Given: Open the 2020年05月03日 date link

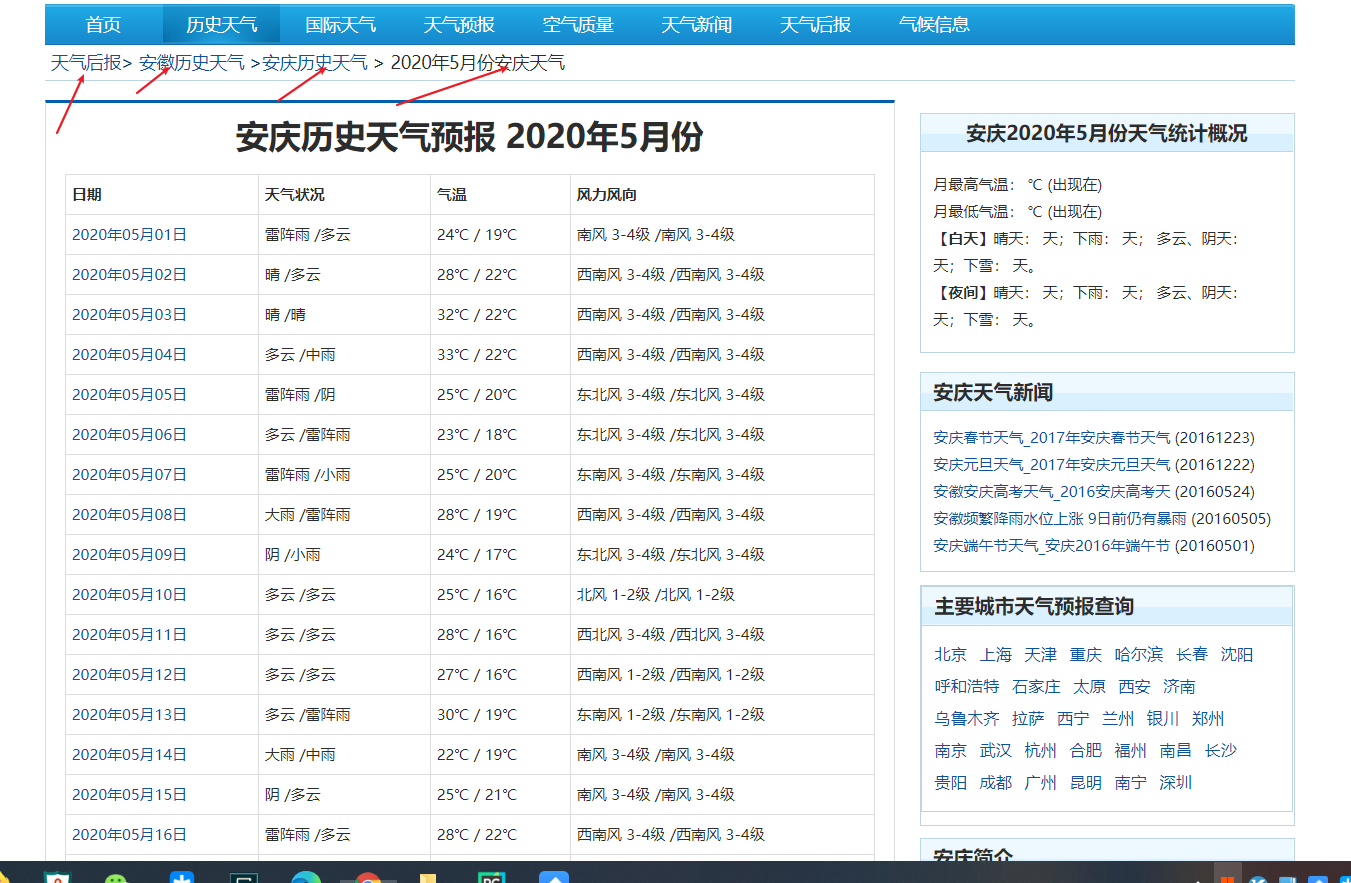Looking at the screenshot, I should (x=129, y=315).
